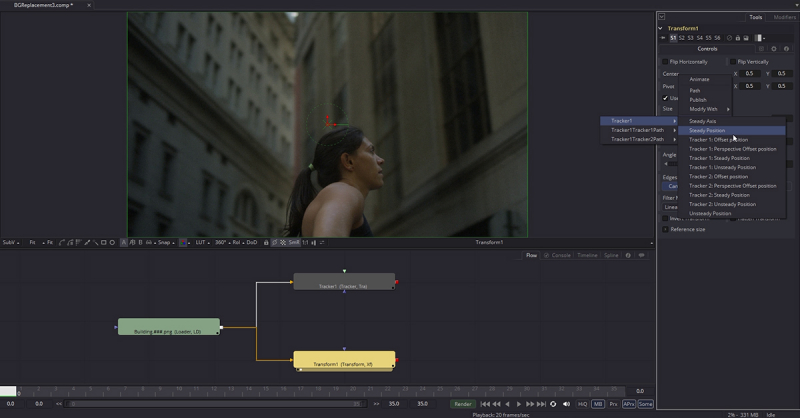This screenshot has height=418, width=800.
Task: Jump to the first frame
Action: pos(485,404)
